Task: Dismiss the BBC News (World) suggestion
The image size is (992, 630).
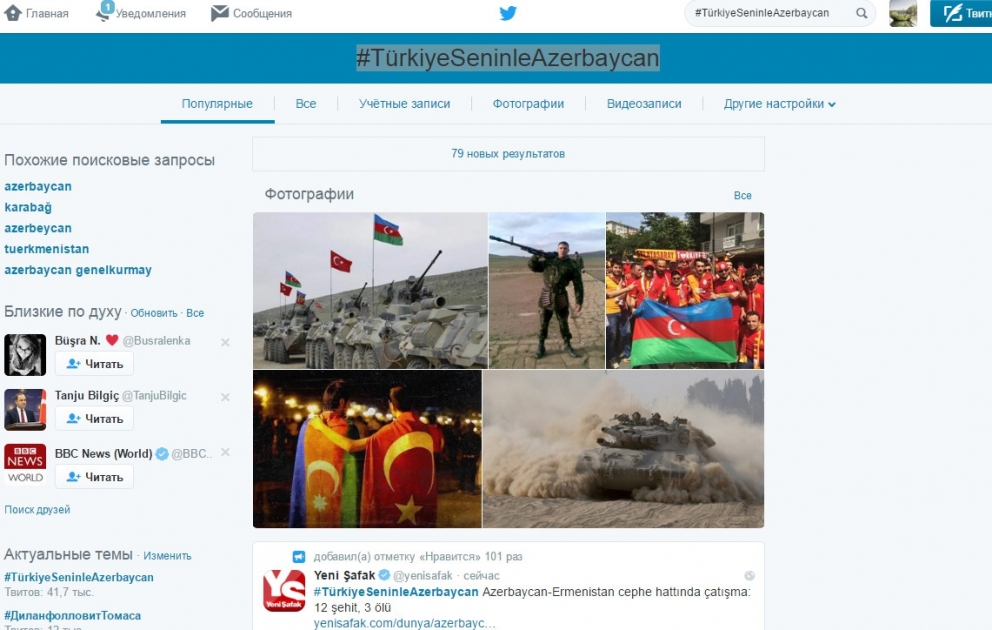Action: pyautogui.click(x=225, y=452)
